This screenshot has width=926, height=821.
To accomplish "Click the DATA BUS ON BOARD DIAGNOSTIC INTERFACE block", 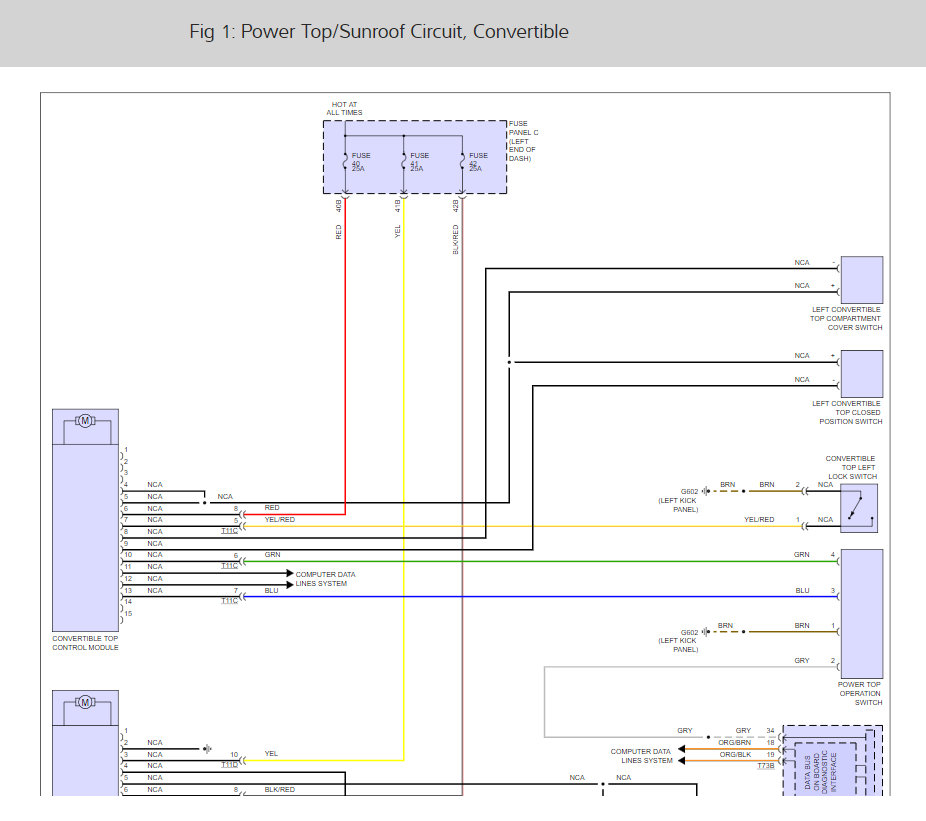I will (832, 761).
